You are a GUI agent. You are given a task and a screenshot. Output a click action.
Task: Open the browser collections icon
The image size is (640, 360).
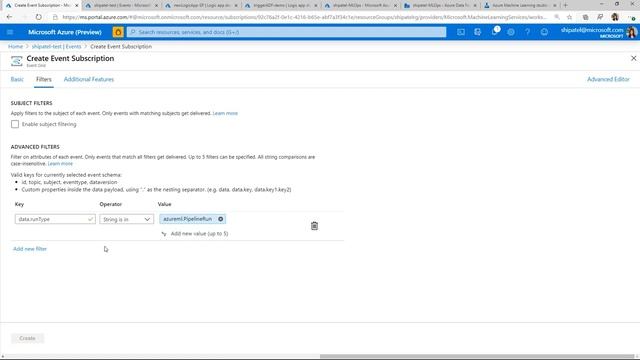(585, 17)
